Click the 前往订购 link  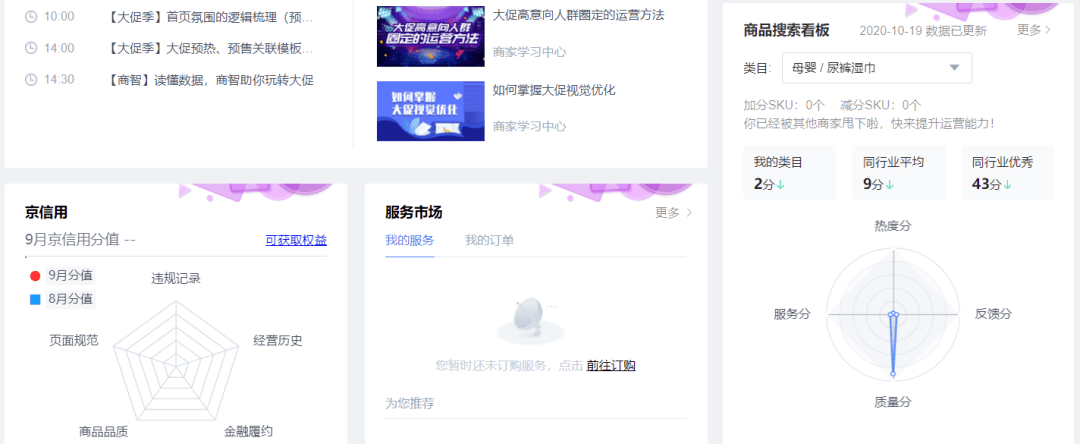[x=611, y=366]
